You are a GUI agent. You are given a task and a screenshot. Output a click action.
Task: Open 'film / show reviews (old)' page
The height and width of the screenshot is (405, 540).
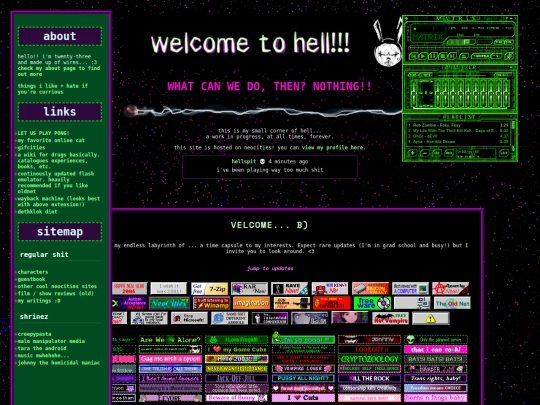tap(55, 293)
